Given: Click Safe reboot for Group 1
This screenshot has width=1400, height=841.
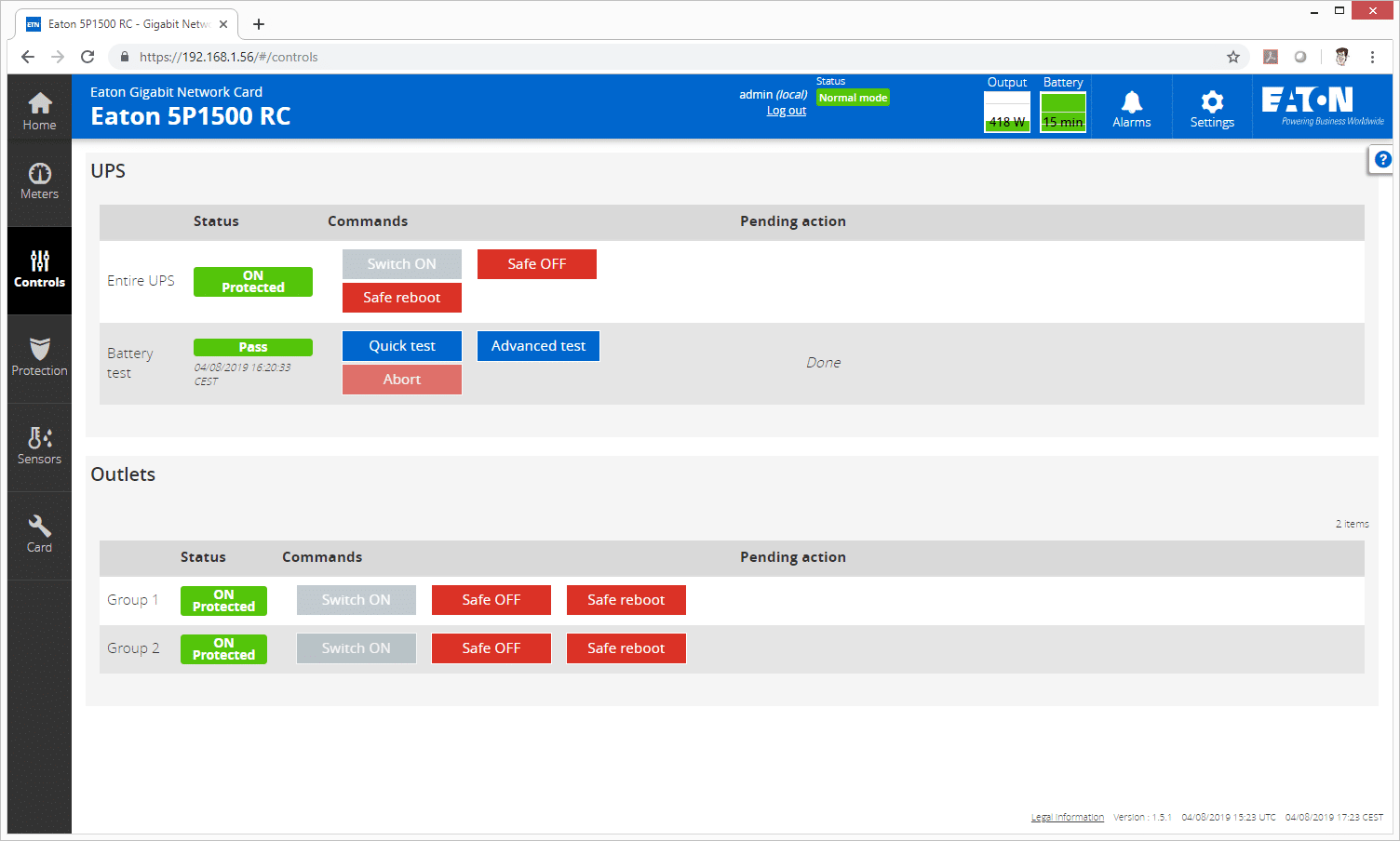Looking at the screenshot, I should tap(626, 600).
